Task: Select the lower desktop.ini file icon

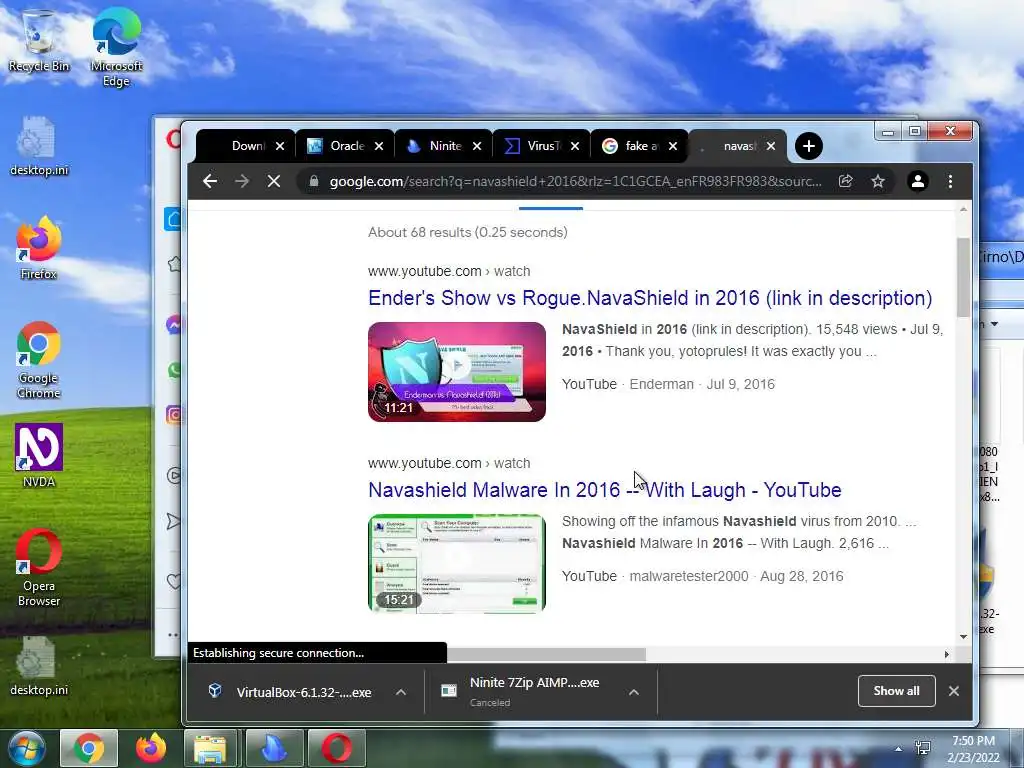Action: [x=39, y=665]
